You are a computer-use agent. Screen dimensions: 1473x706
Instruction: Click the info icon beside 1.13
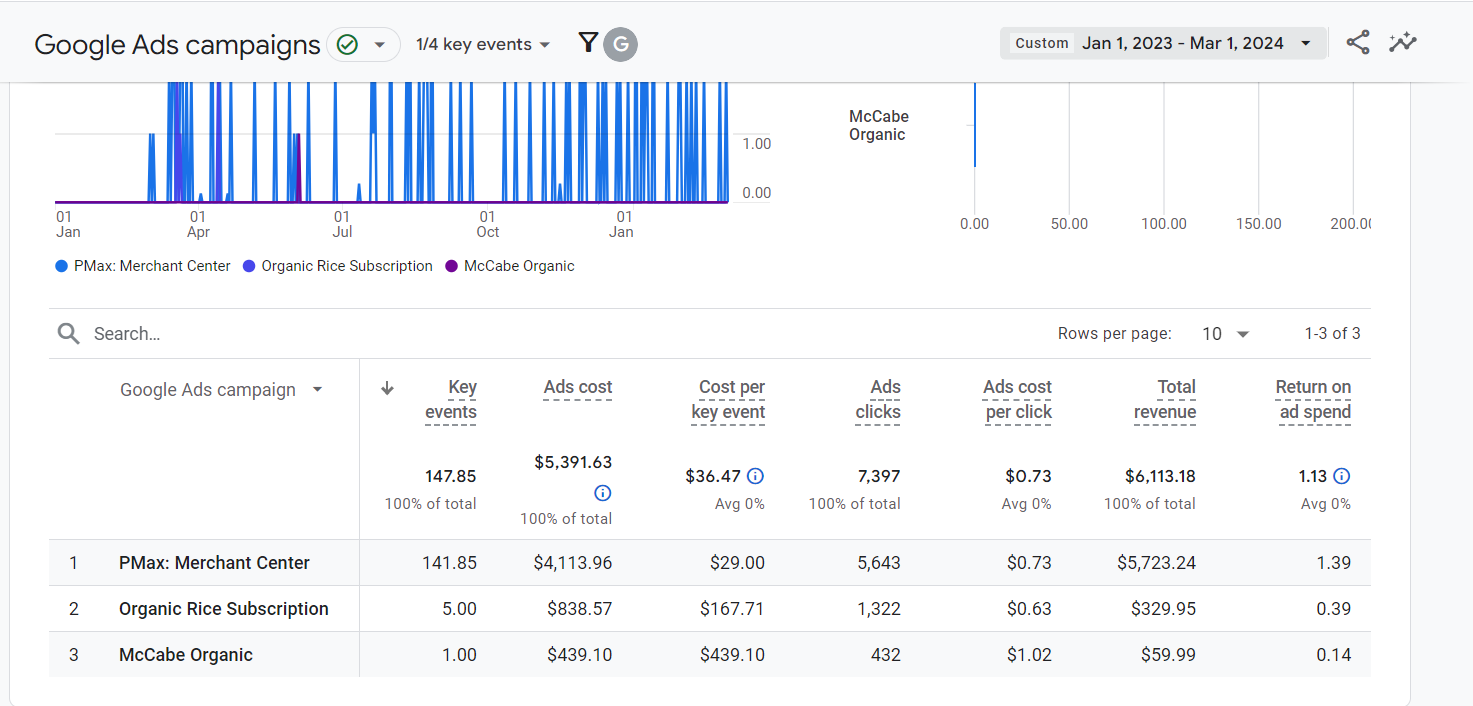coord(1342,476)
